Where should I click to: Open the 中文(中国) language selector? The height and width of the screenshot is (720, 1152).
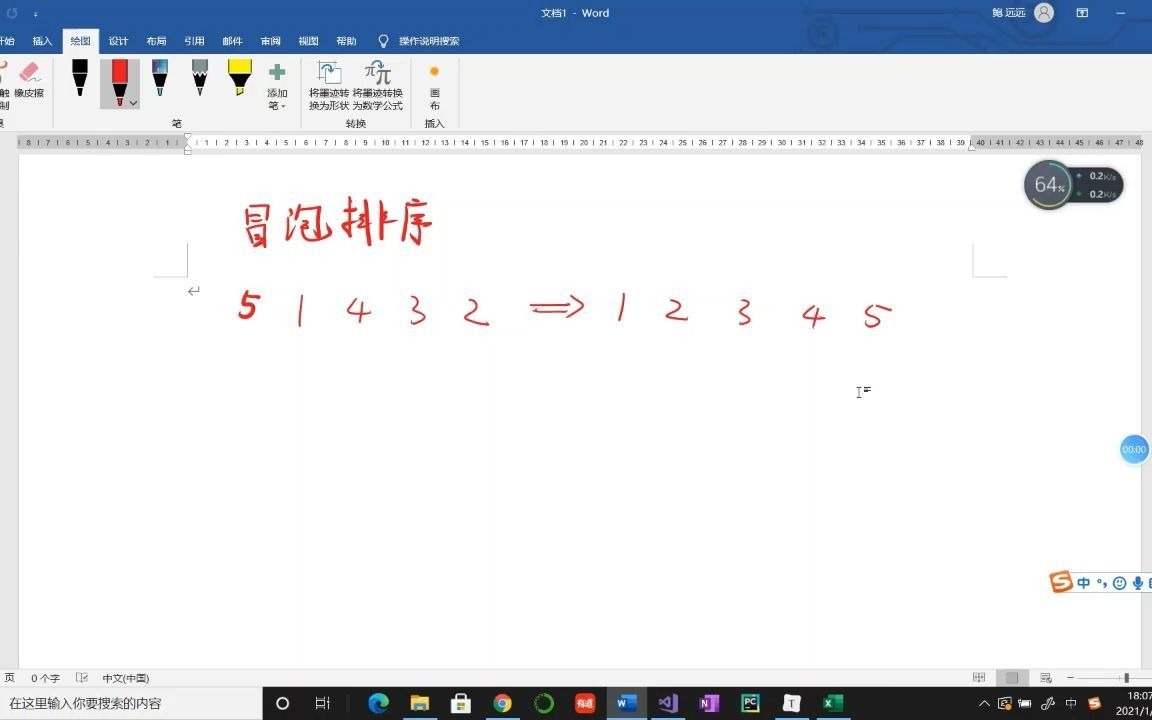pyautogui.click(x=124, y=678)
